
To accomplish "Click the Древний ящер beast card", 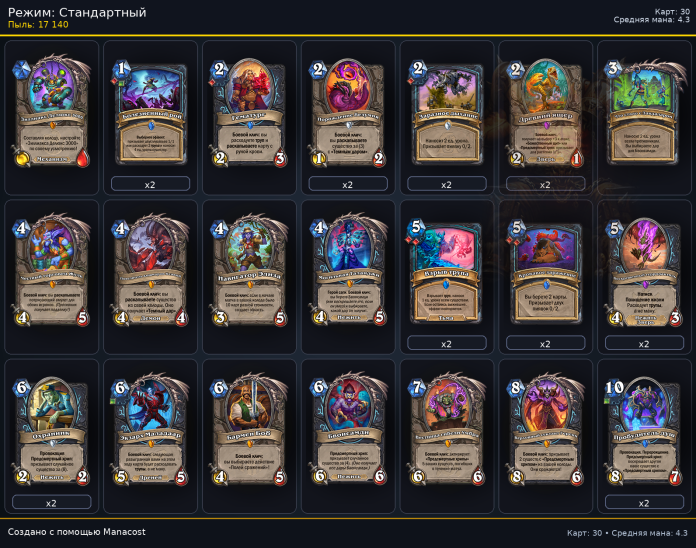I will point(545,113).
